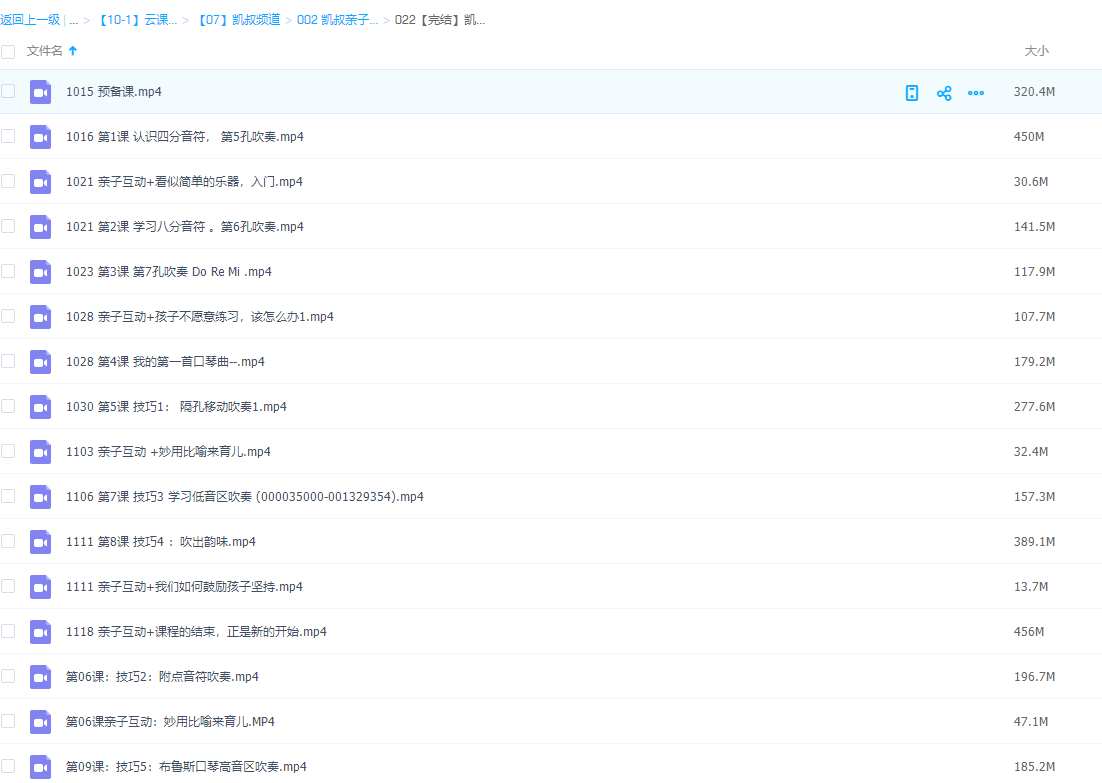Click the video icon for 第06课亲子互动 MP4
Image resolution: width=1102 pixels, height=783 pixels.
[x=40, y=721]
